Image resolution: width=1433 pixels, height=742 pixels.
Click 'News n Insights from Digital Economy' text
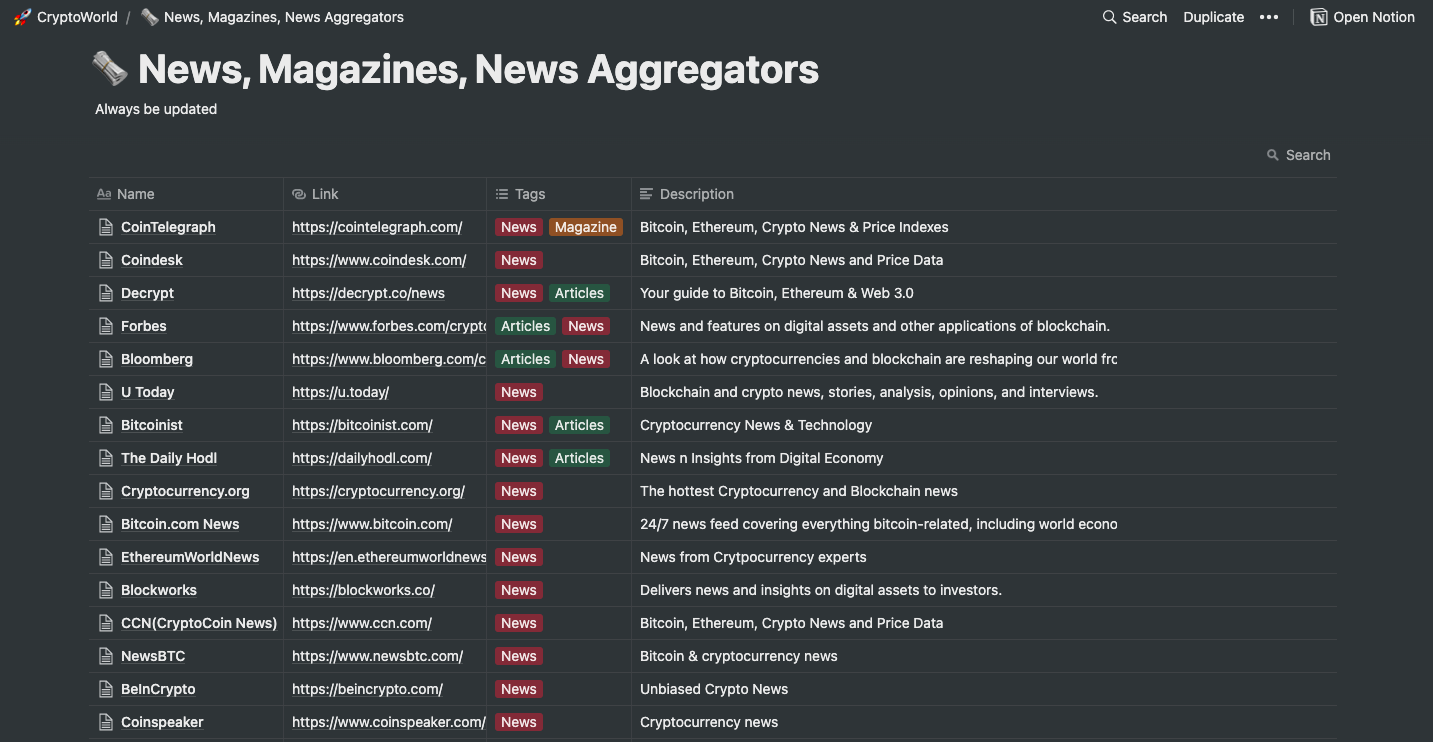(762, 458)
